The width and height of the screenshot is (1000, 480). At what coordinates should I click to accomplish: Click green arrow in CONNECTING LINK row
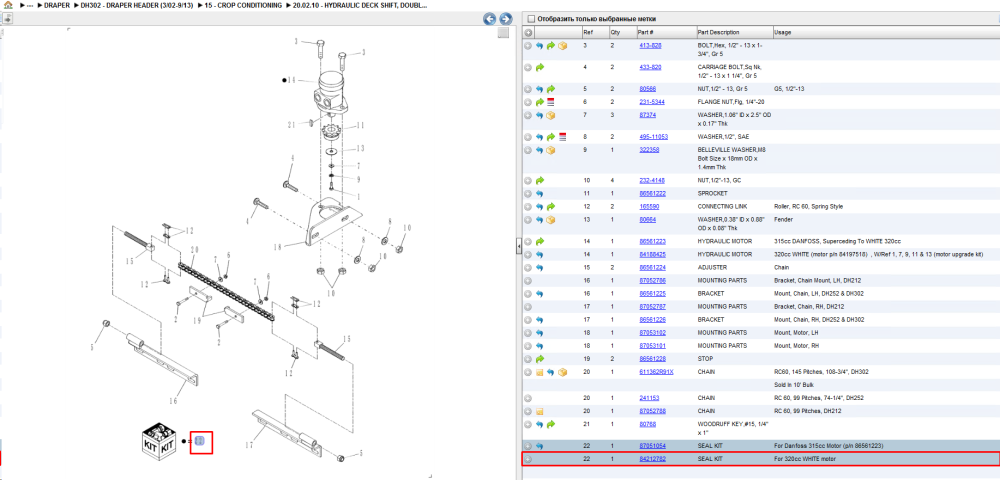(x=551, y=207)
